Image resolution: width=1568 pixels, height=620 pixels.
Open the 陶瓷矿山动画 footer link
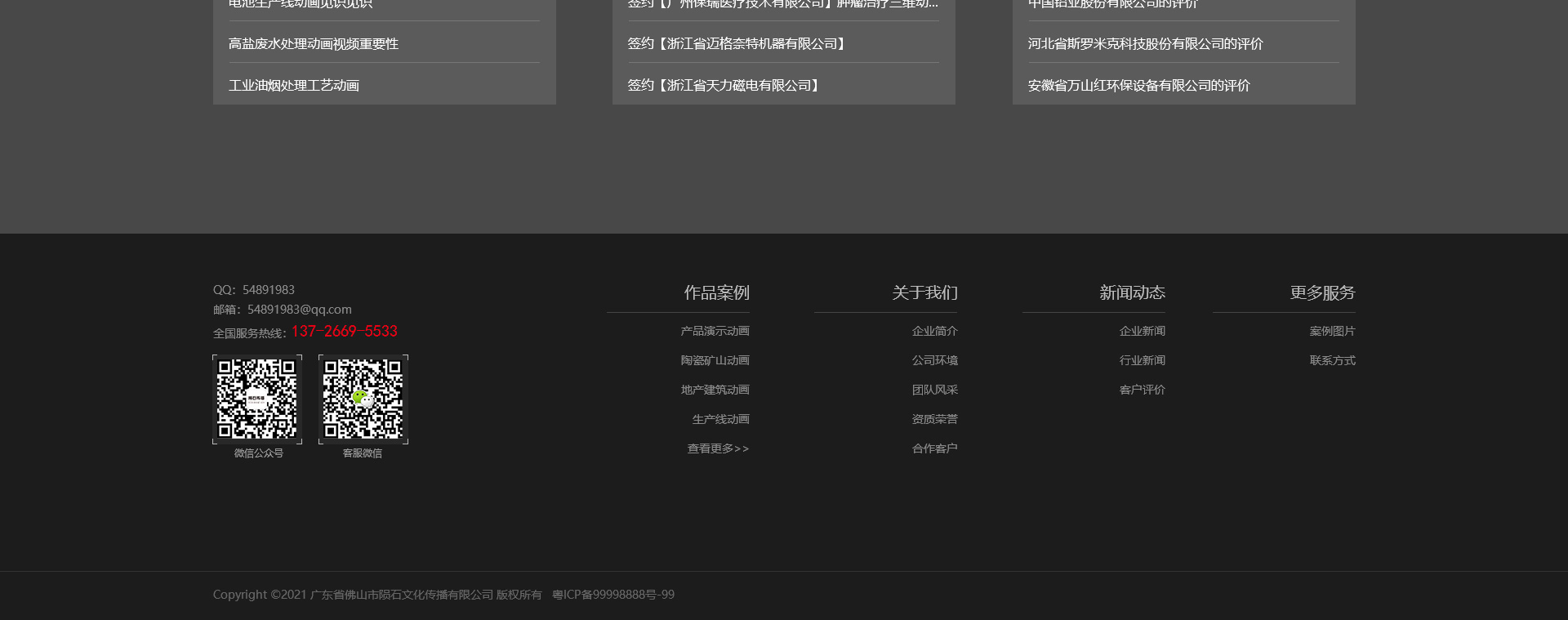(715, 360)
